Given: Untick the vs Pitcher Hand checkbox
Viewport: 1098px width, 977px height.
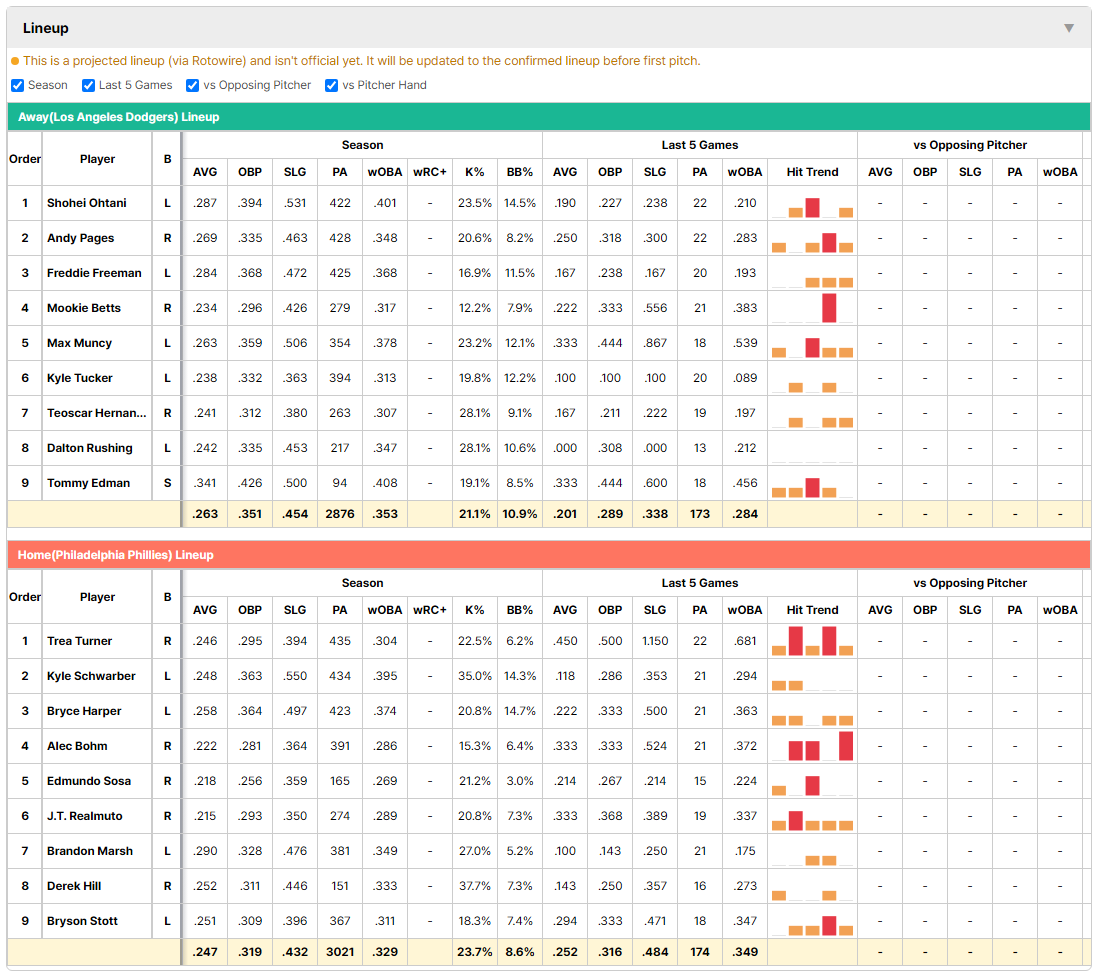Looking at the screenshot, I should (x=331, y=85).
